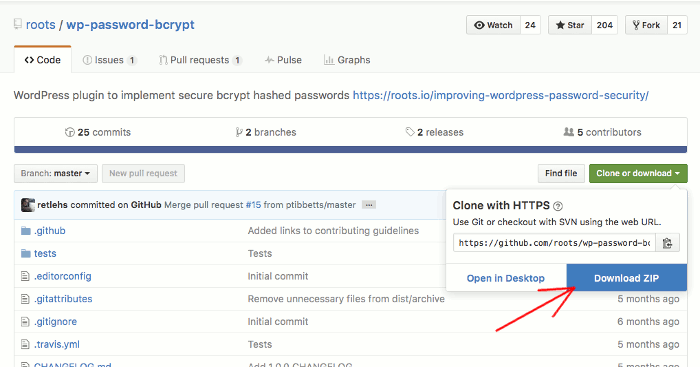View the 5 contributors
Screen dimensions: 700x367
602,132
